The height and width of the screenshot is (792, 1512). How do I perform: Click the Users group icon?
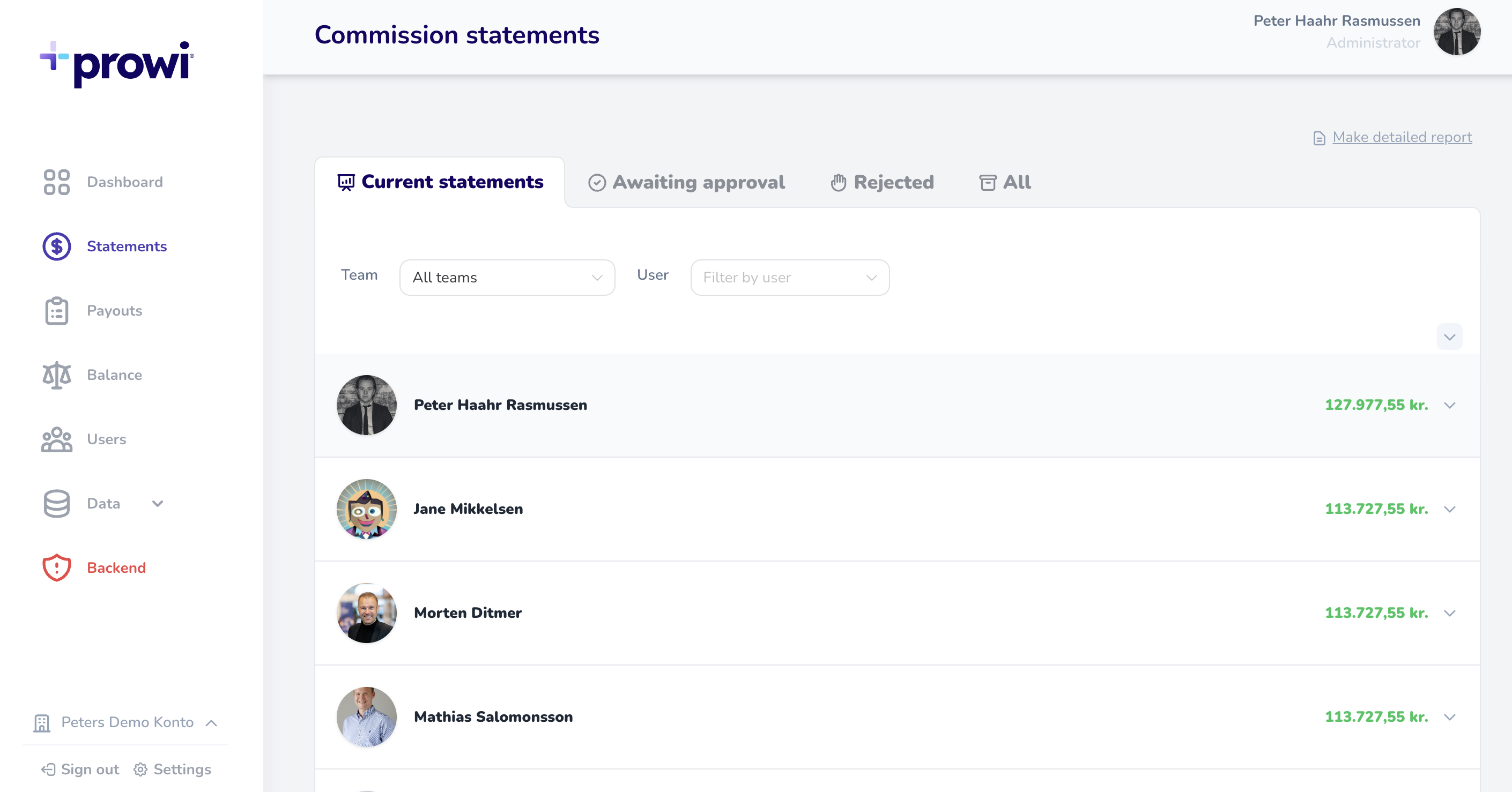coord(56,439)
